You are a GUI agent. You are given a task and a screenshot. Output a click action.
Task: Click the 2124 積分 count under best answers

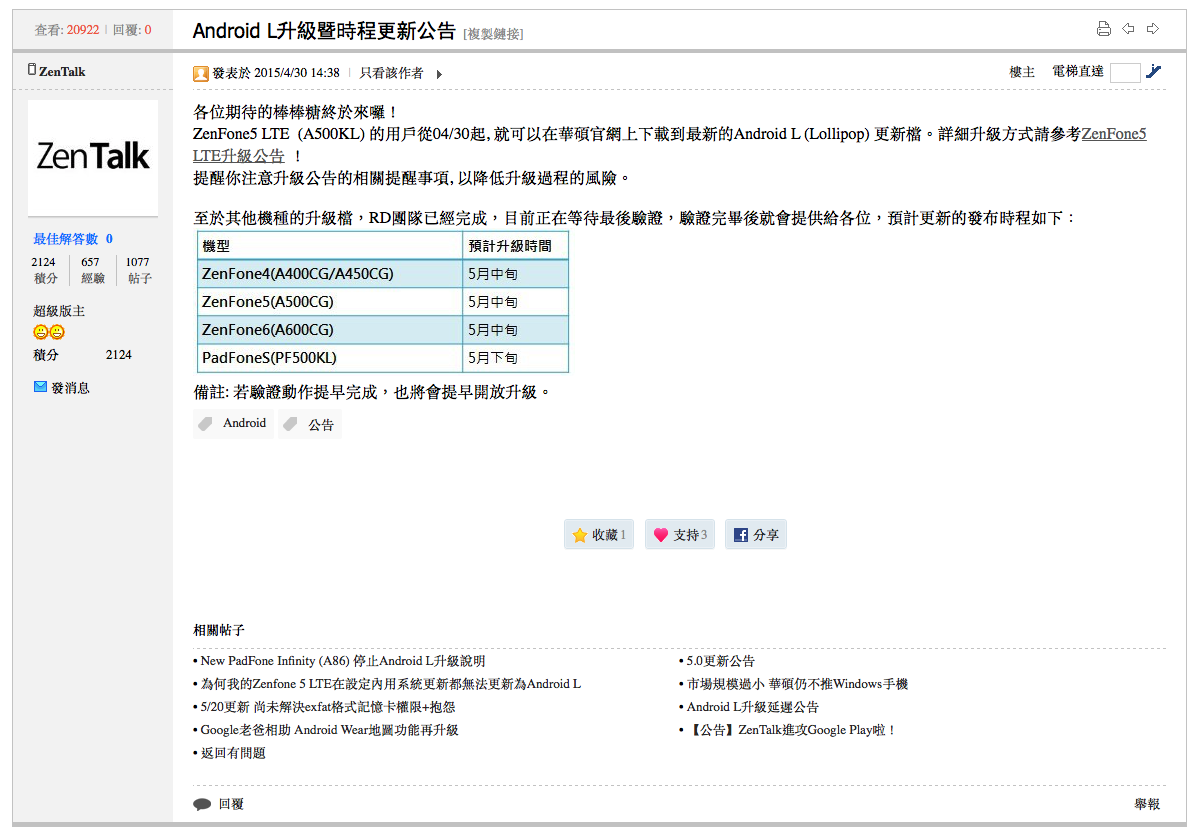click(x=44, y=270)
